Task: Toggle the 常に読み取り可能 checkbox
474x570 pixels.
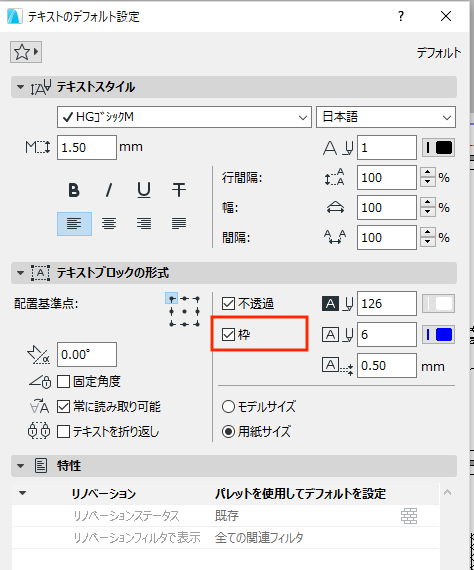Action: tap(64, 406)
